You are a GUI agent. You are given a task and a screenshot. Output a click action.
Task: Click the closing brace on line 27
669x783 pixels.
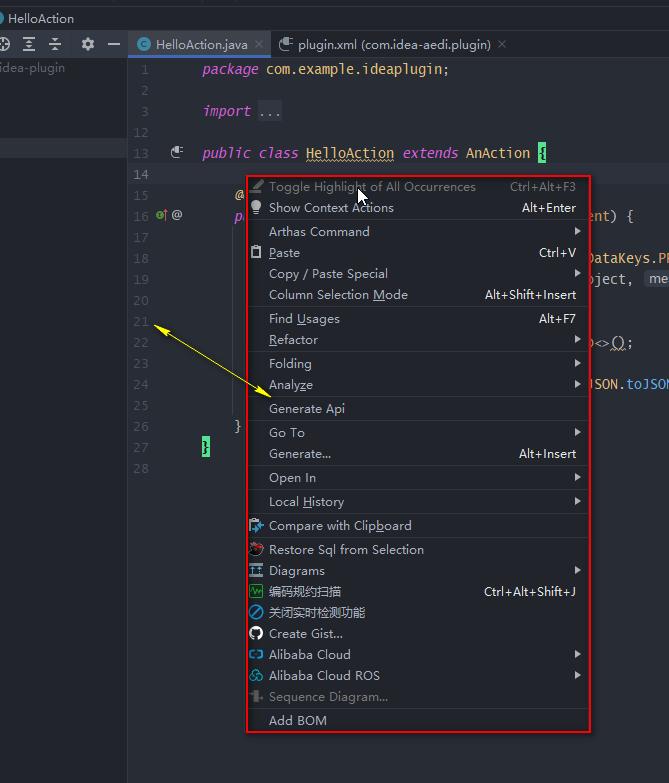(x=206, y=447)
